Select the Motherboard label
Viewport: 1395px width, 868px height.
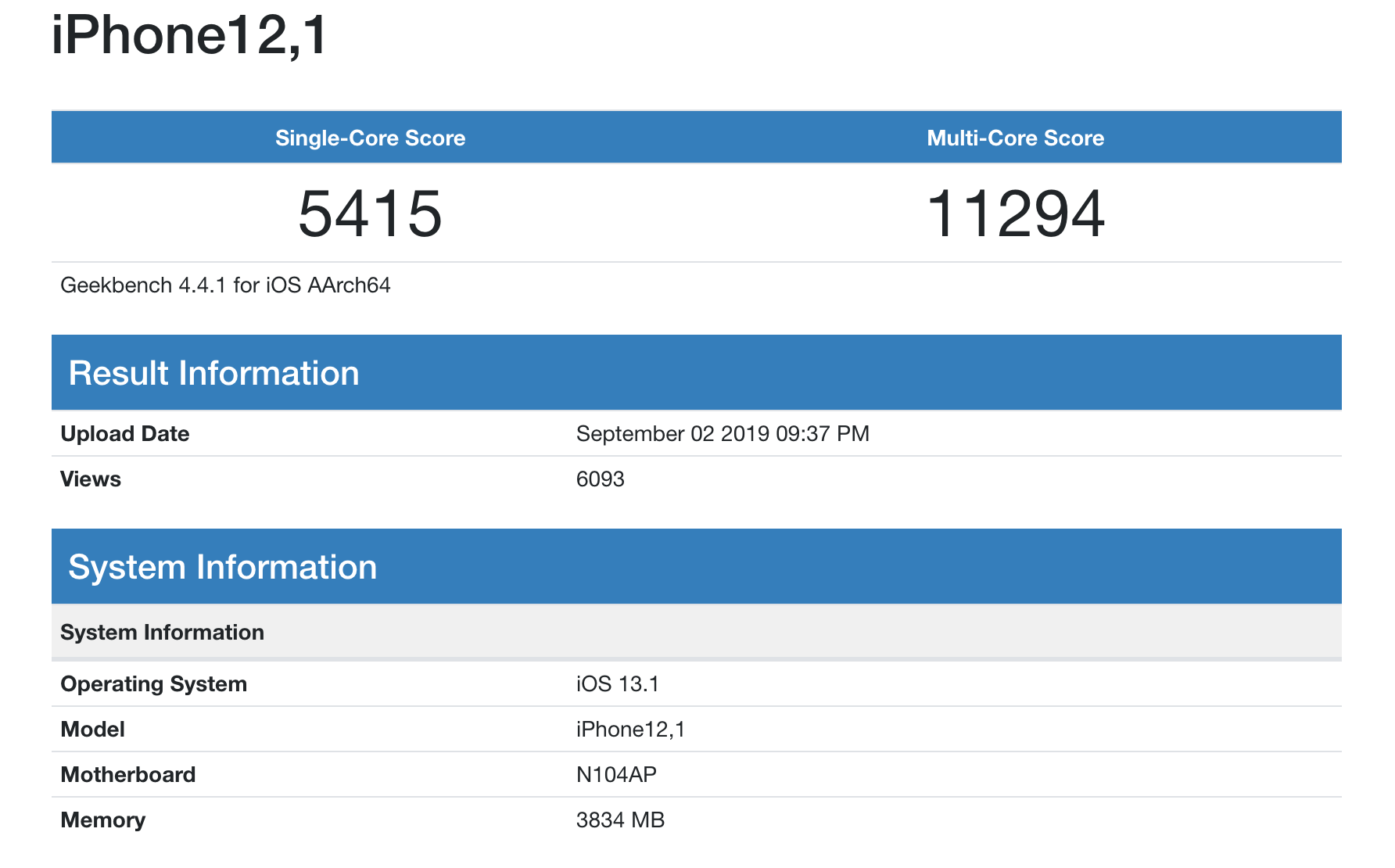point(128,775)
